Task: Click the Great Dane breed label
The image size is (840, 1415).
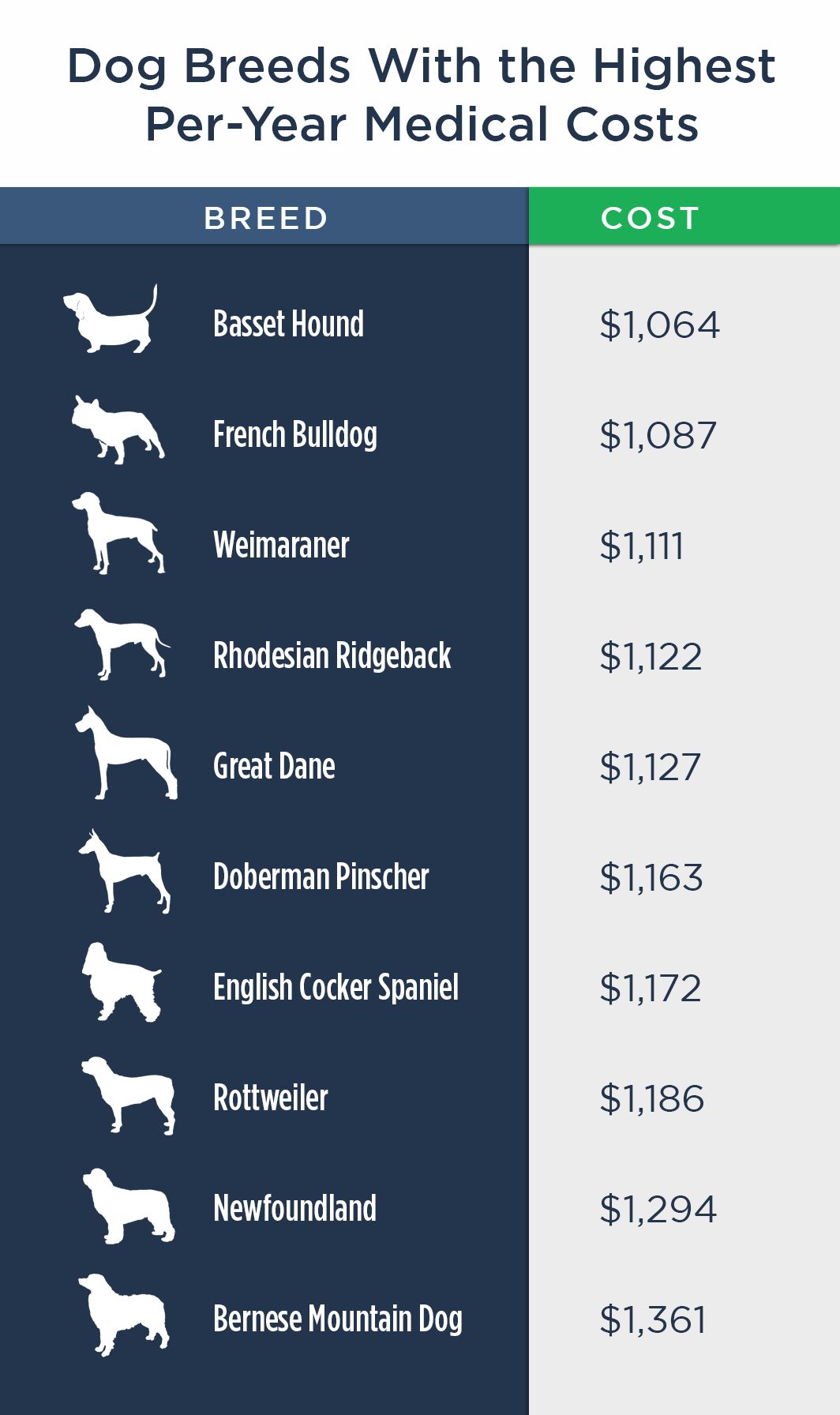Action: 274,766
